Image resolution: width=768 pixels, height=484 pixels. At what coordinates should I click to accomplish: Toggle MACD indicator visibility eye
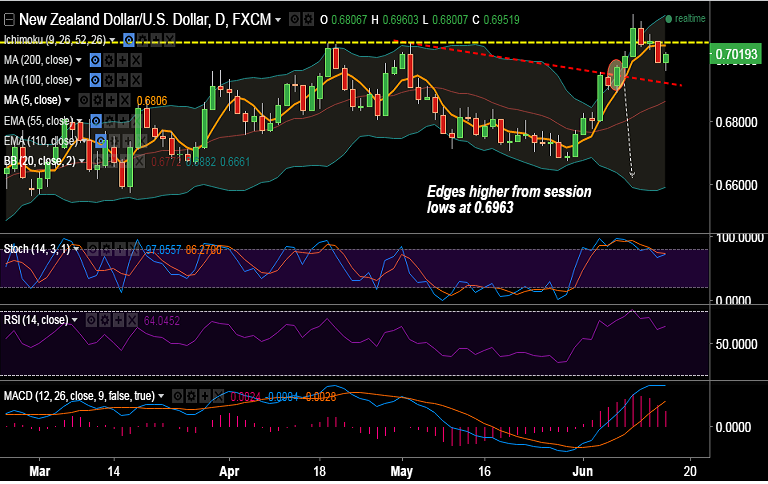[178, 396]
